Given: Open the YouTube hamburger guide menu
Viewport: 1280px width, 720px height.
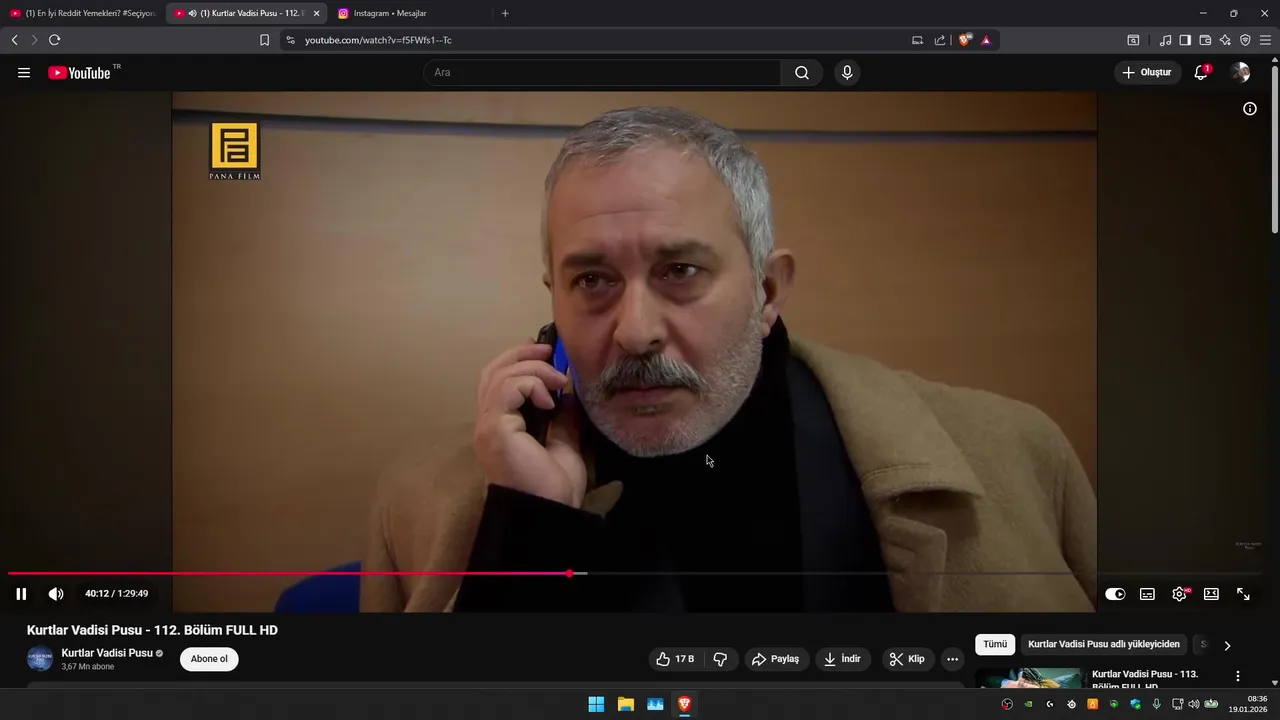Looking at the screenshot, I should click(24, 73).
